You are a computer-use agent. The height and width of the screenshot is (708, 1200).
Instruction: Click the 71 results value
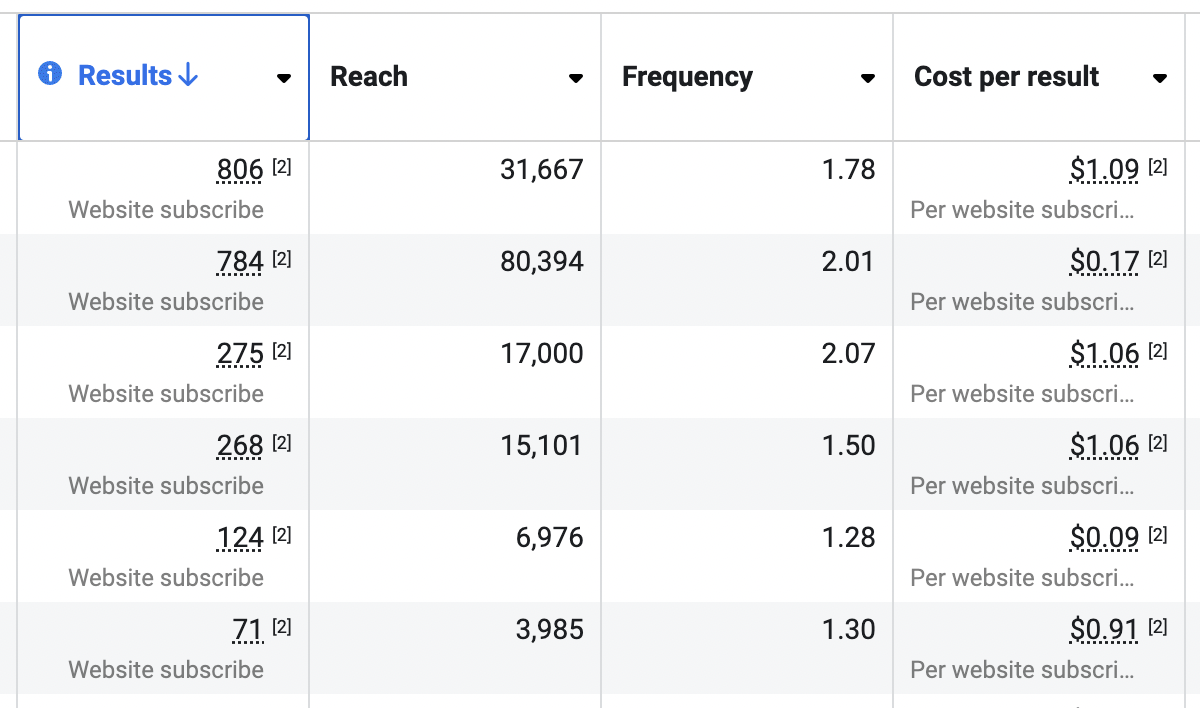pyautogui.click(x=246, y=631)
